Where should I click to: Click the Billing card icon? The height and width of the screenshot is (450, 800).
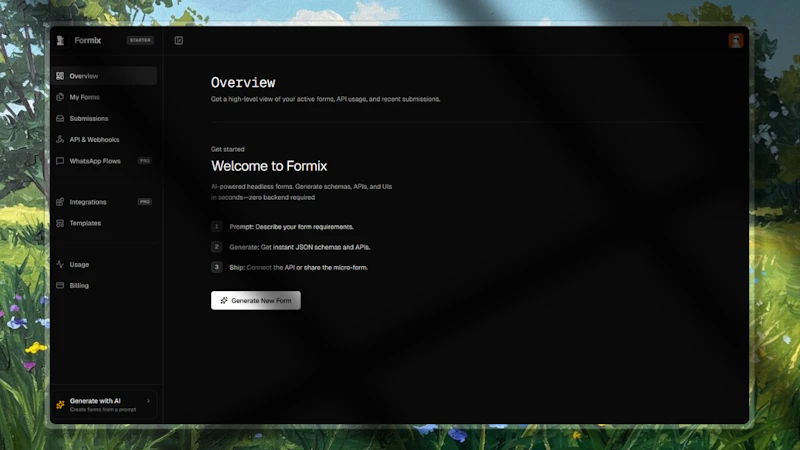(x=60, y=285)
